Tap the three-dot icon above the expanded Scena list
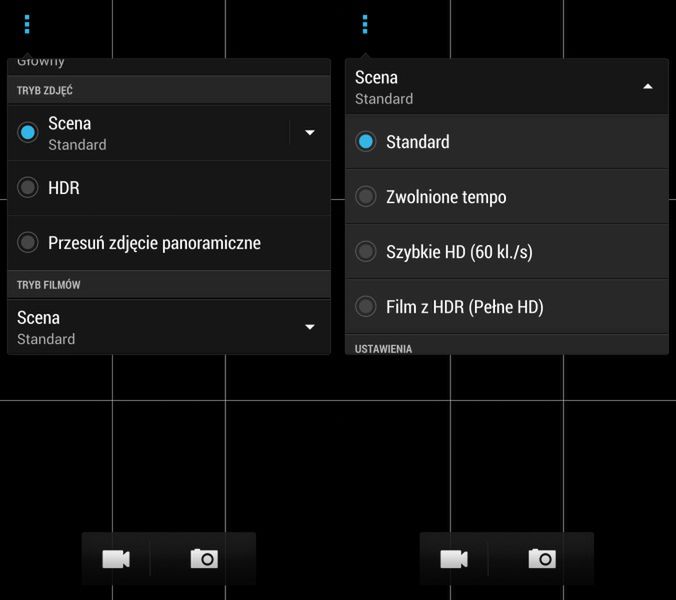 pyautogui.click(x=365, y=24)
